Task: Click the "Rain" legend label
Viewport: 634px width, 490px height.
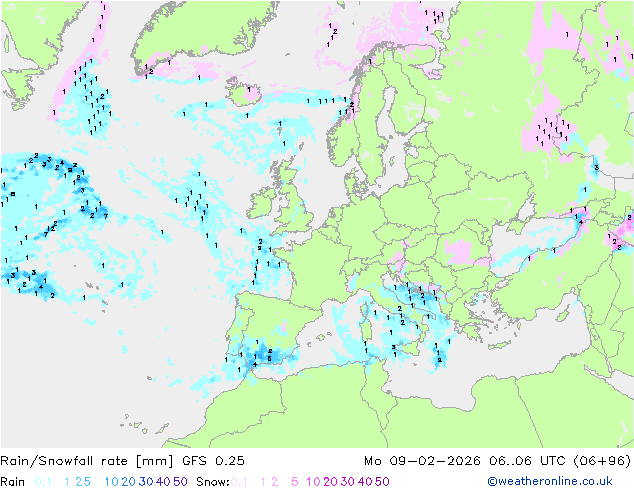Action: click(x=13, y=482)
